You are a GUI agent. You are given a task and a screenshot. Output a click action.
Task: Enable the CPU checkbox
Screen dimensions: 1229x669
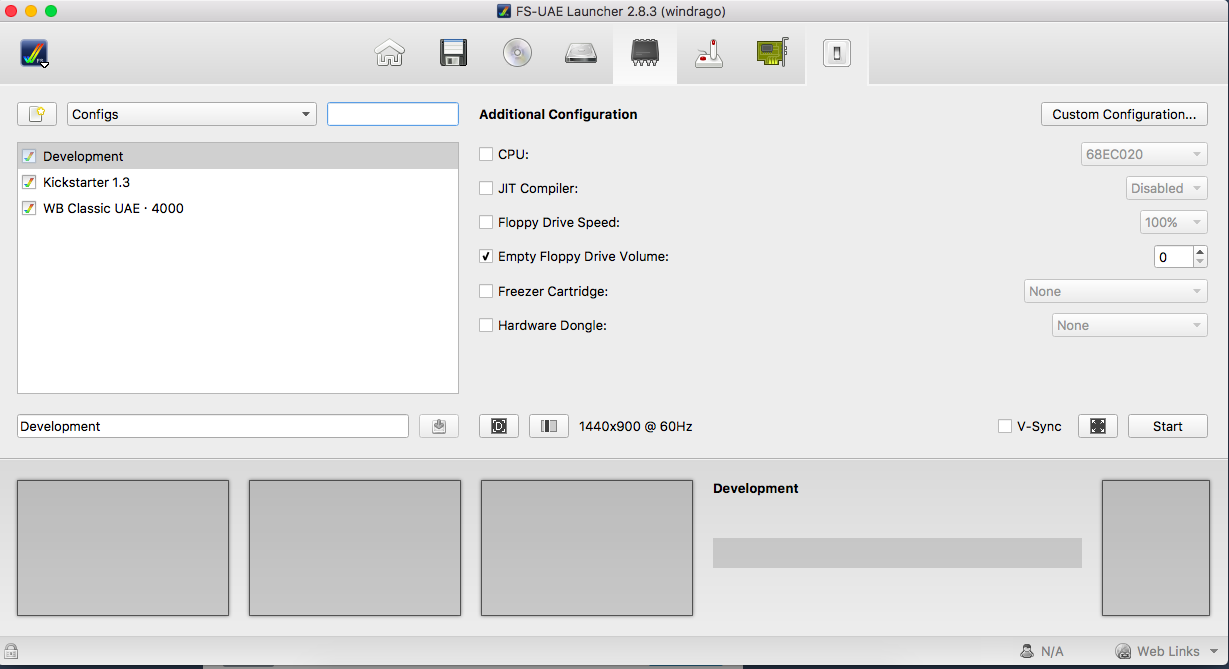pyautogui.click(x=486, y=154)
